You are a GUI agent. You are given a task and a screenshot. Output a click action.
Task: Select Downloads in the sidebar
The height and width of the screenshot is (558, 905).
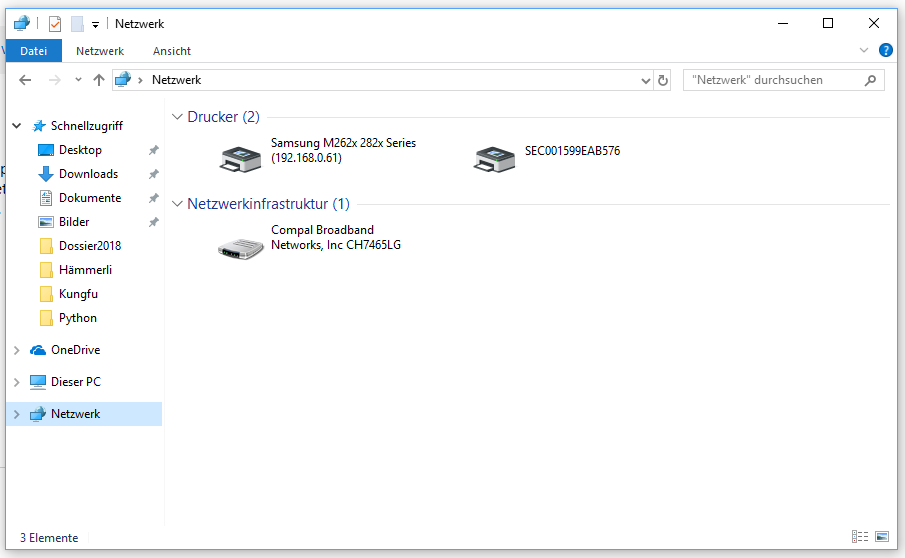[88, 174]
